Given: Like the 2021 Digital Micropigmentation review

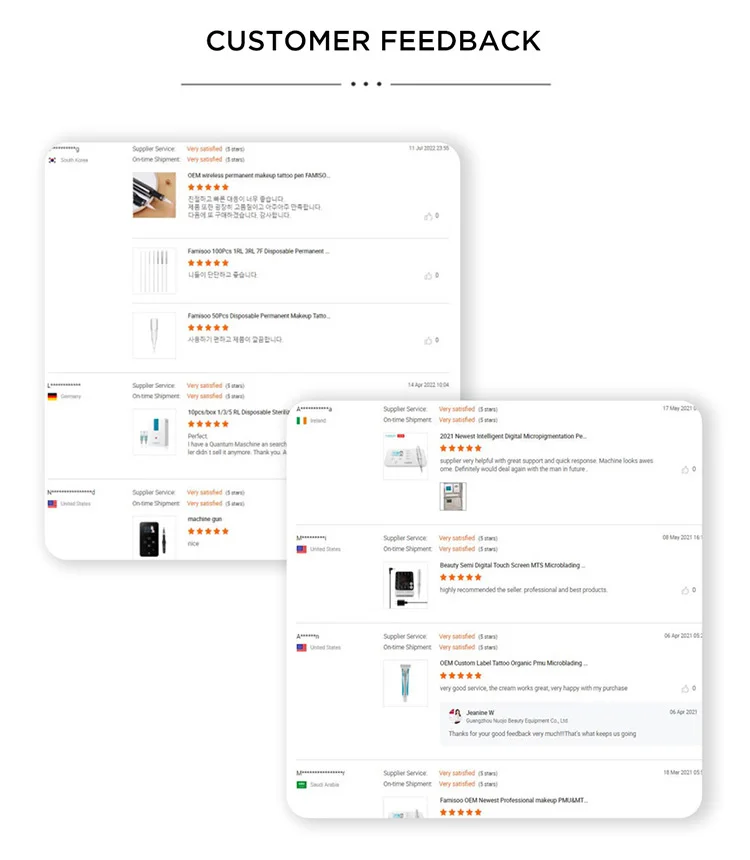Looking at the screenshot, I should pyautogui.click(x=685, y=469).
